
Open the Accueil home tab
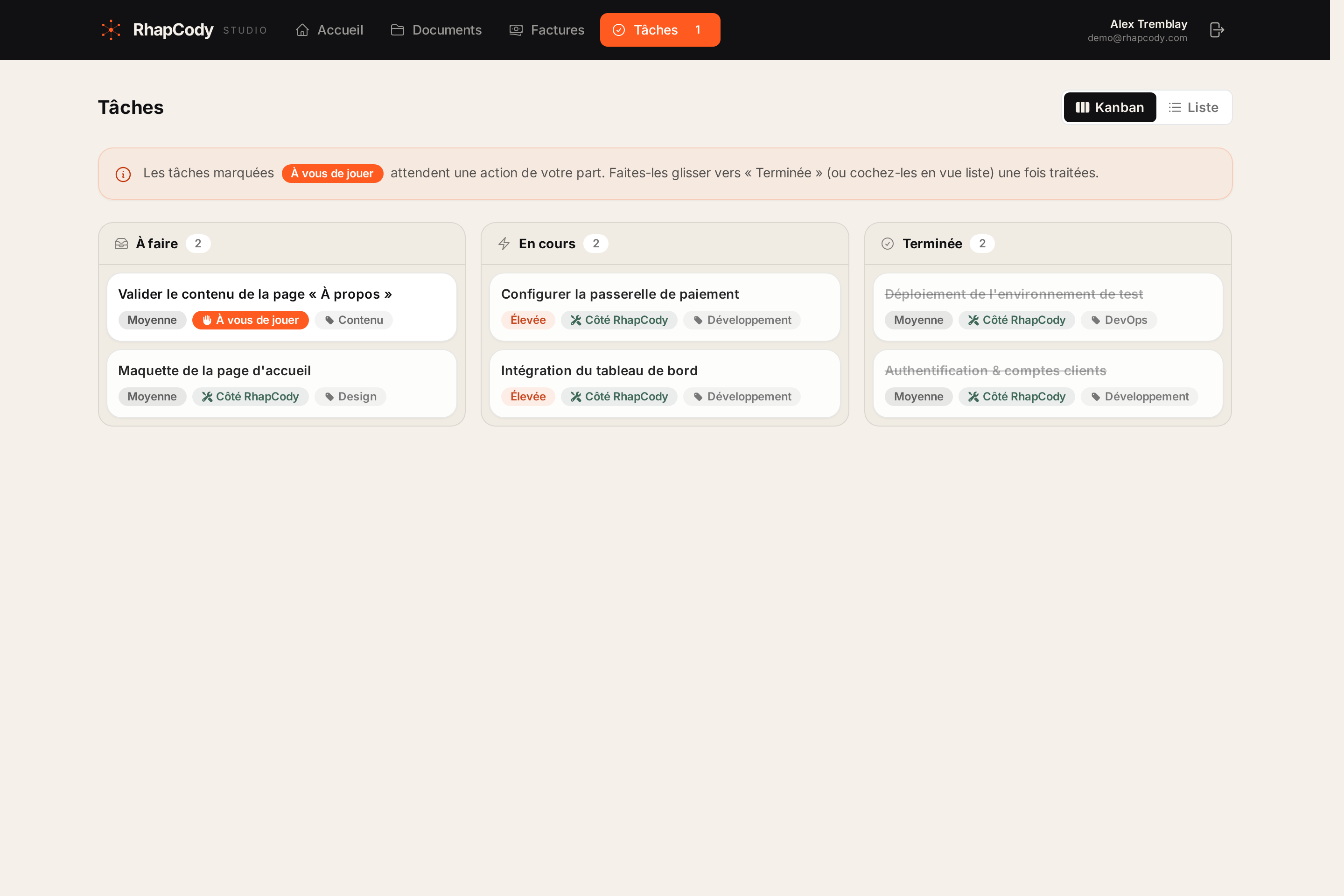click(329, 30)
